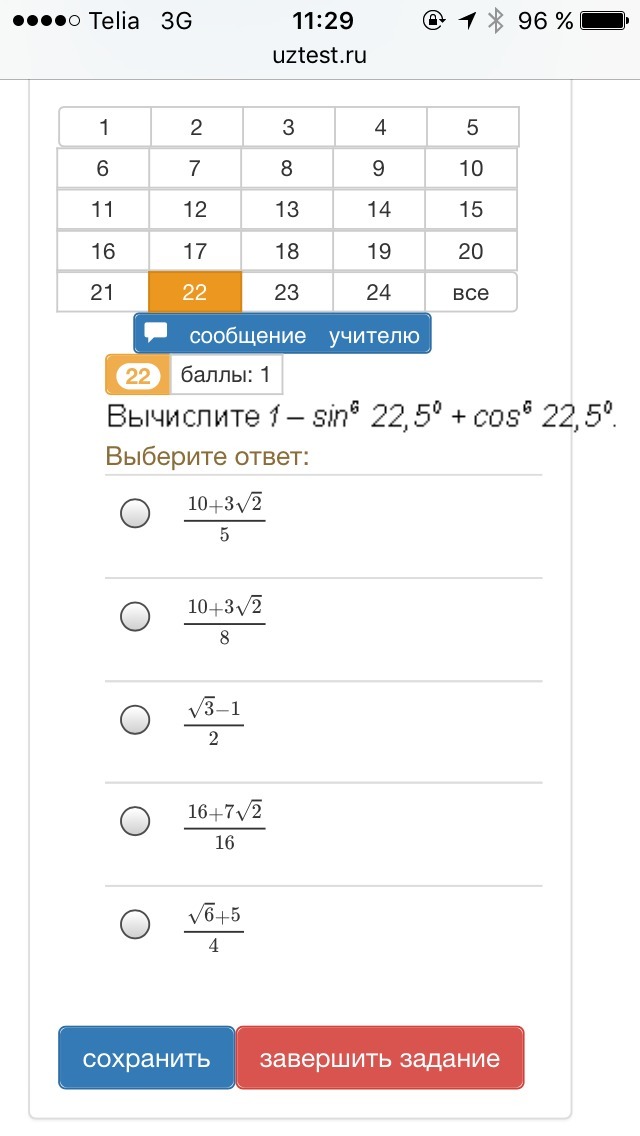
Task: Show all questions with 'все'
Action: [471, 292]
